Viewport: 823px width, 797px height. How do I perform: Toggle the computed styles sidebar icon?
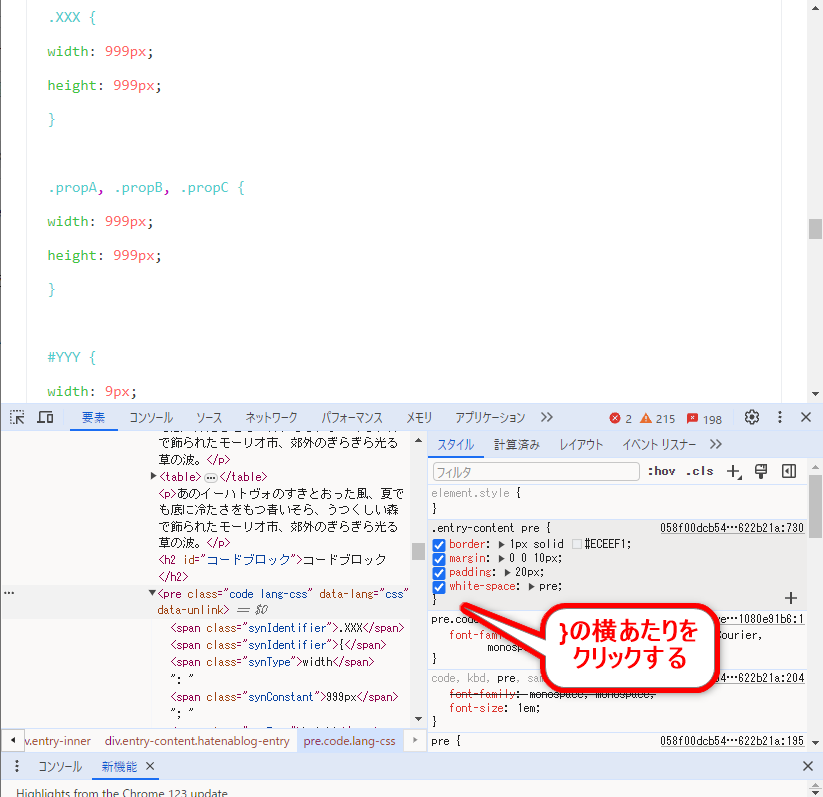click(789, 471)
